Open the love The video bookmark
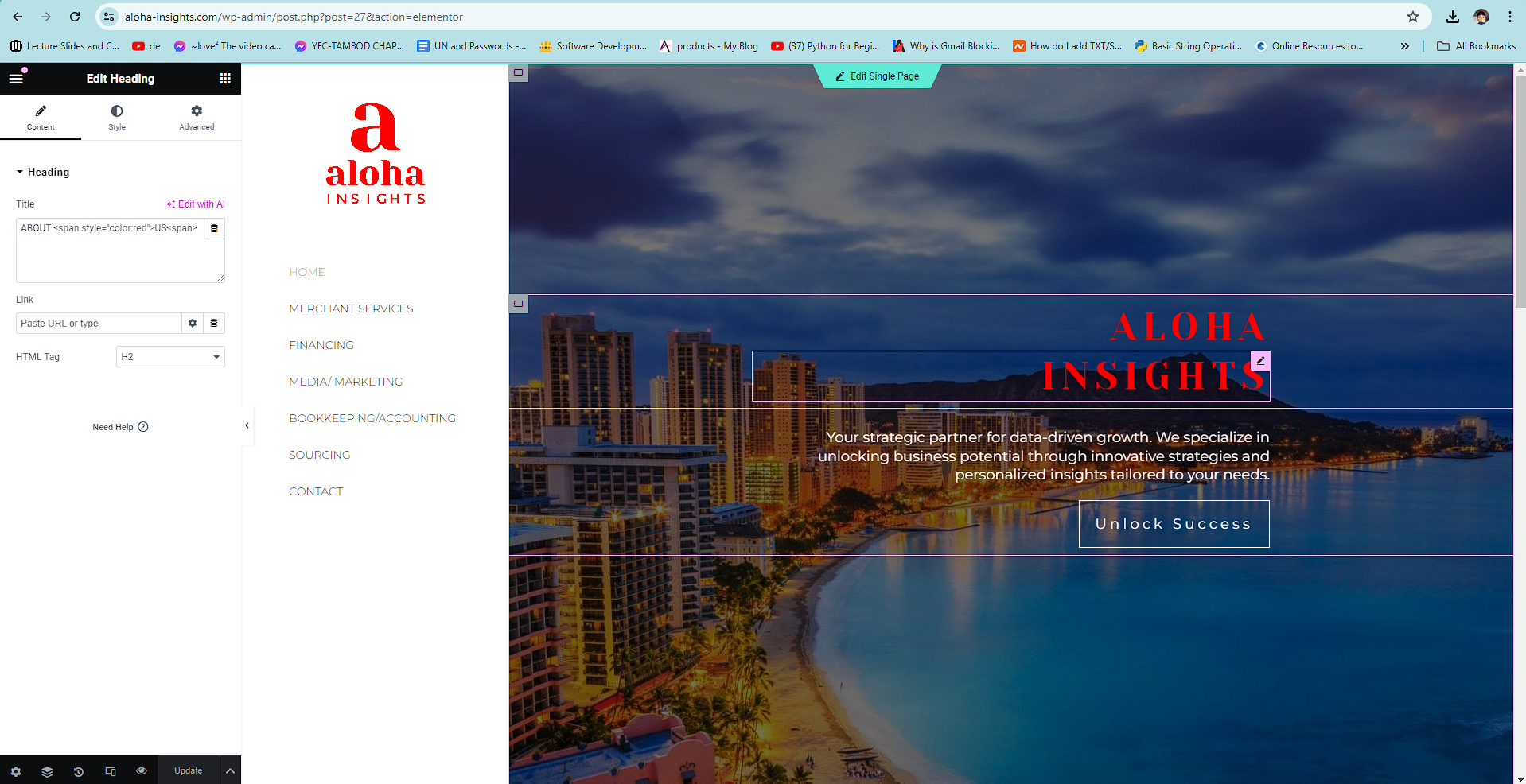 [228, 46]
